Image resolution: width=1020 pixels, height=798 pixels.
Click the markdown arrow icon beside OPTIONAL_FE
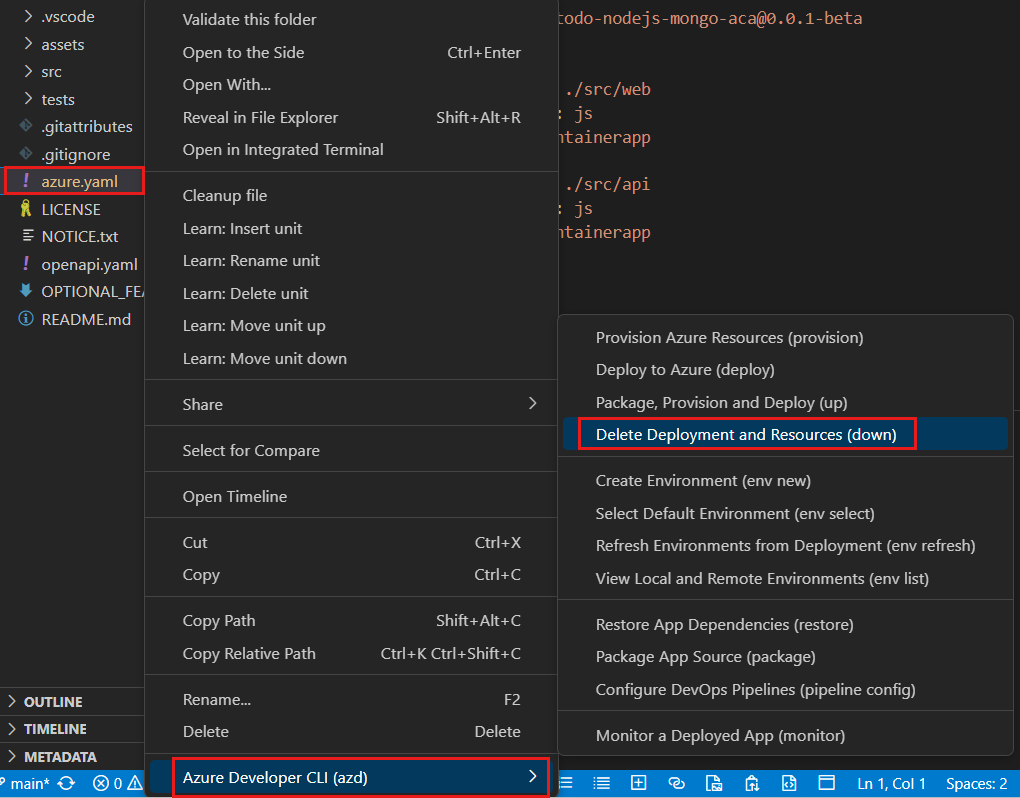pos(26,291)
